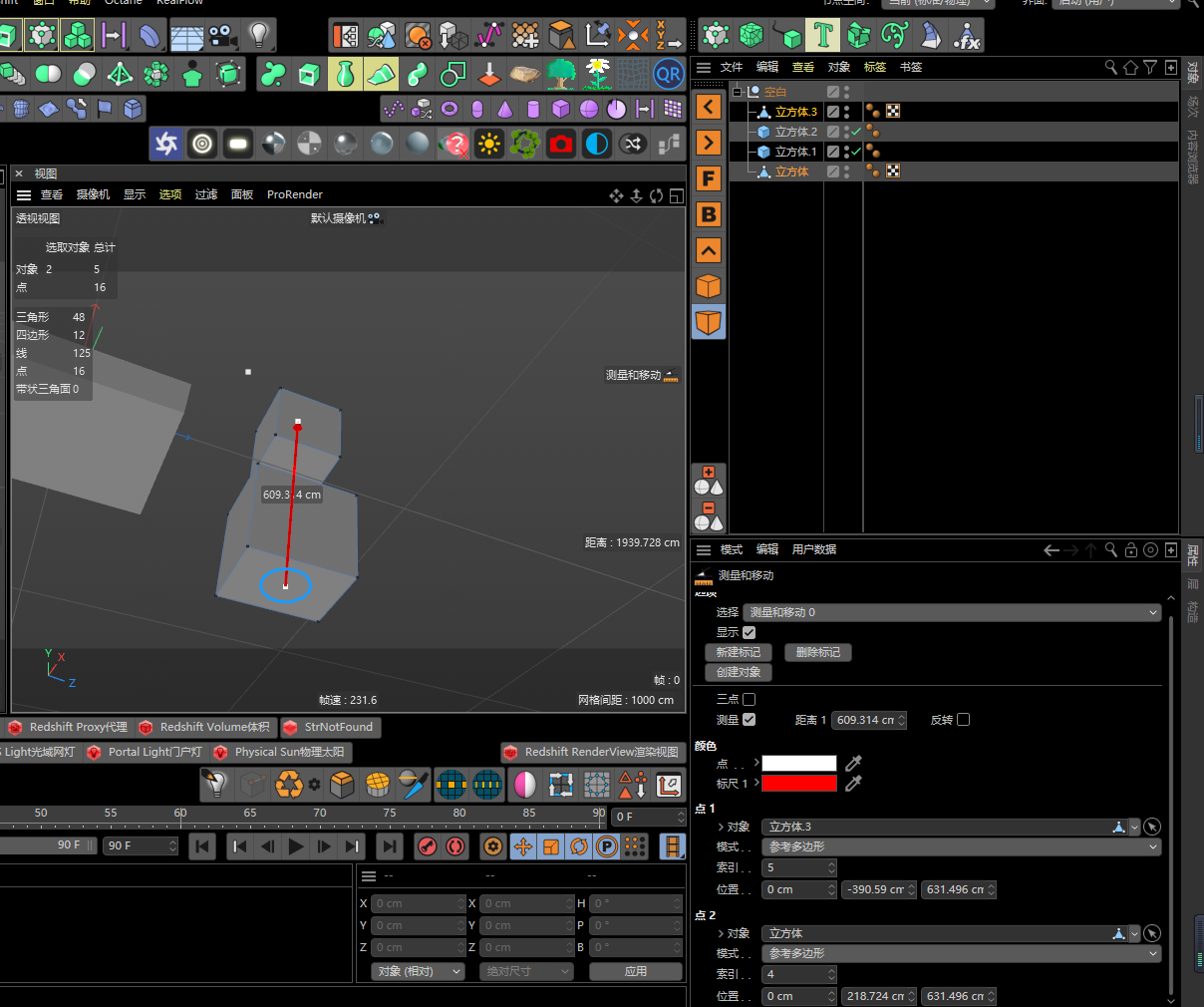This screenshot has height=1007, width=1204.
Task: Open the MoText T icon tool
Action: pyautogui.click(x=823, y=36)
